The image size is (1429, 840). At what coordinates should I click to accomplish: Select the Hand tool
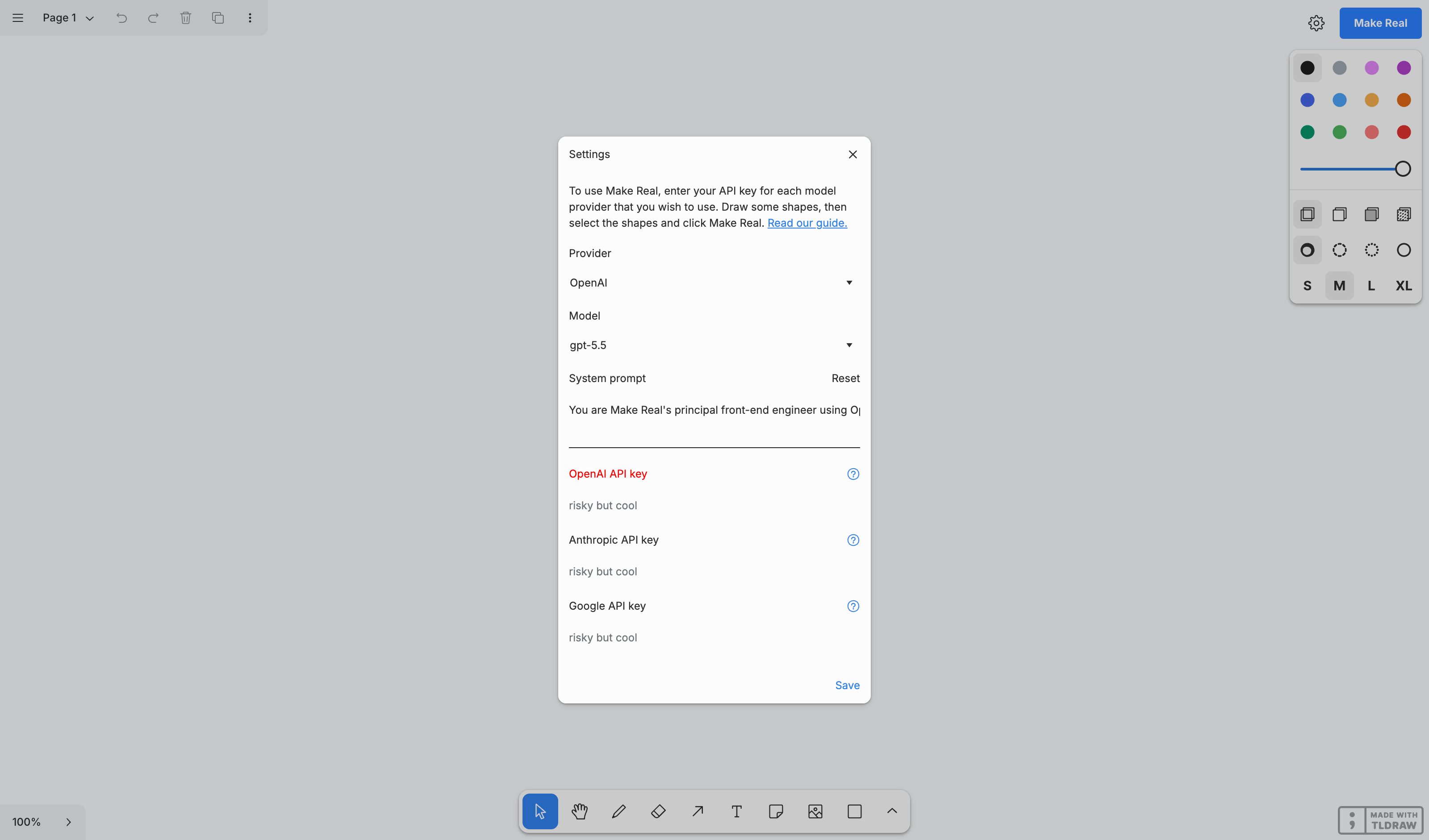[580, 811]
